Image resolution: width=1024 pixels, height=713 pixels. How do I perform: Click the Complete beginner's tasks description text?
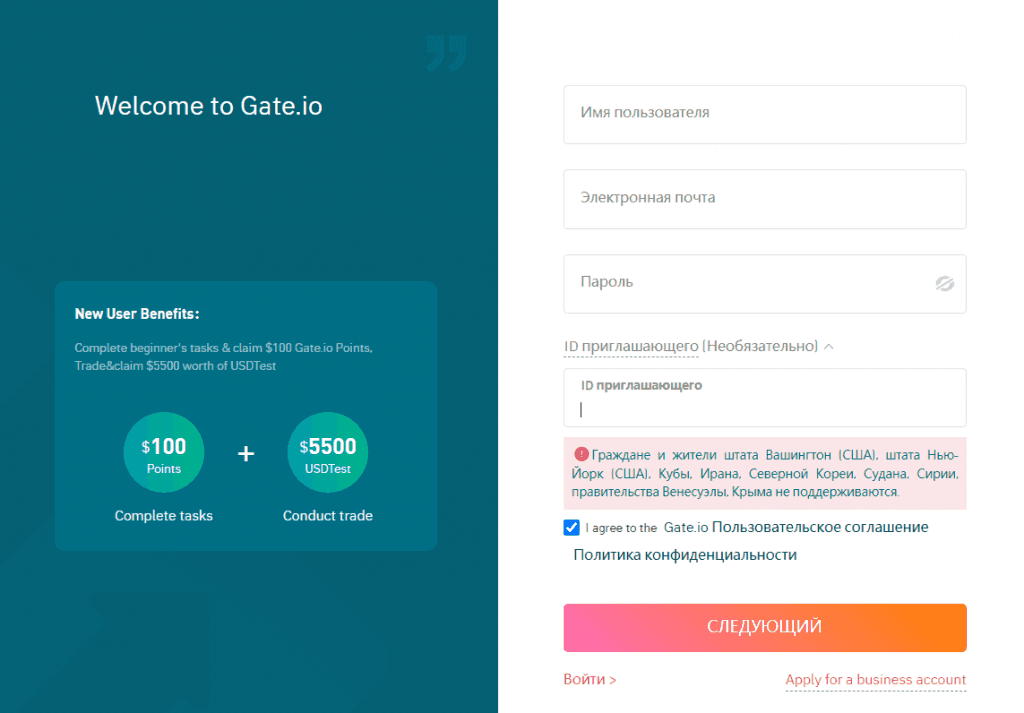(223, 356)
